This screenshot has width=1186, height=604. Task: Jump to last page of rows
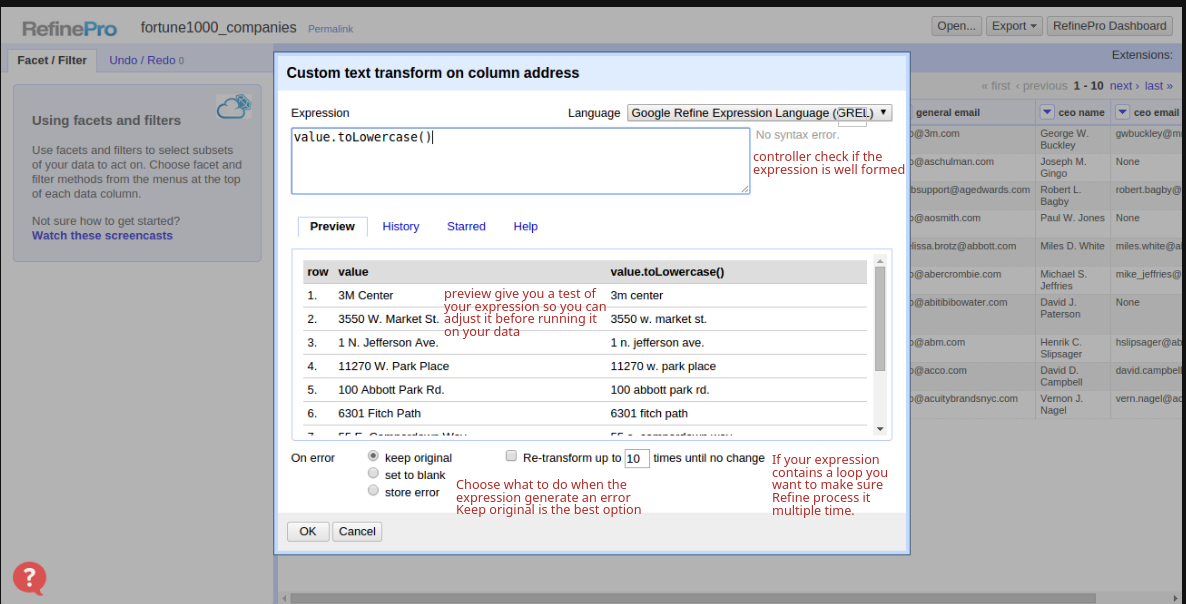click(x=1158, y=86)
